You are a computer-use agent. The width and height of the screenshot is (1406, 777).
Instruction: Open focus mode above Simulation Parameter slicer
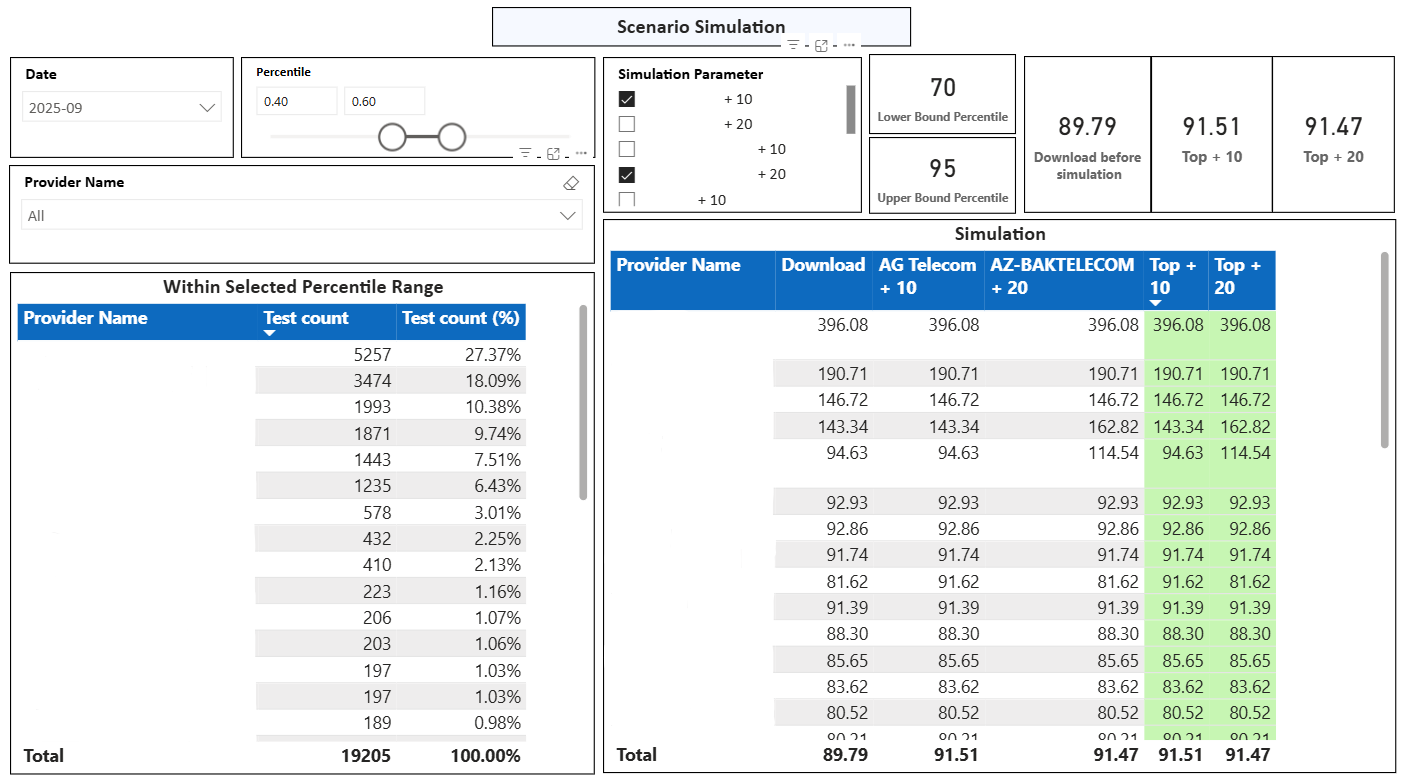tap(821, 45)
